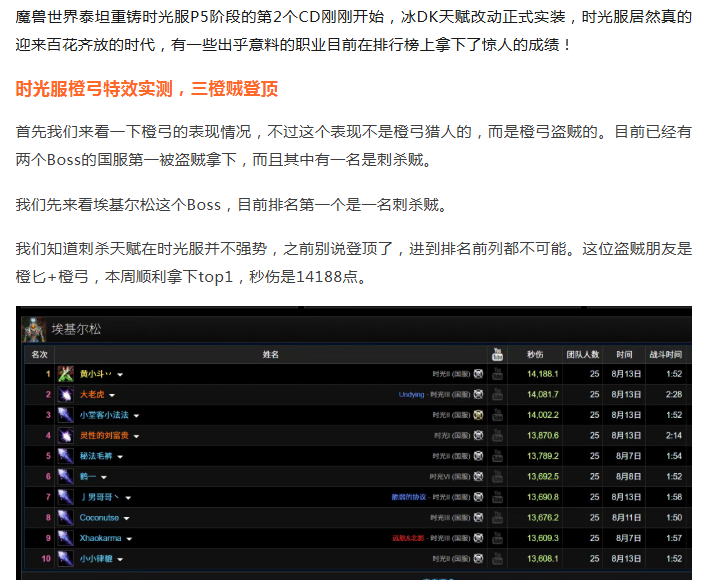Click the 埃基尔松 boss title
This screenshot has width=710, height=584.
(x=76, y=329)
